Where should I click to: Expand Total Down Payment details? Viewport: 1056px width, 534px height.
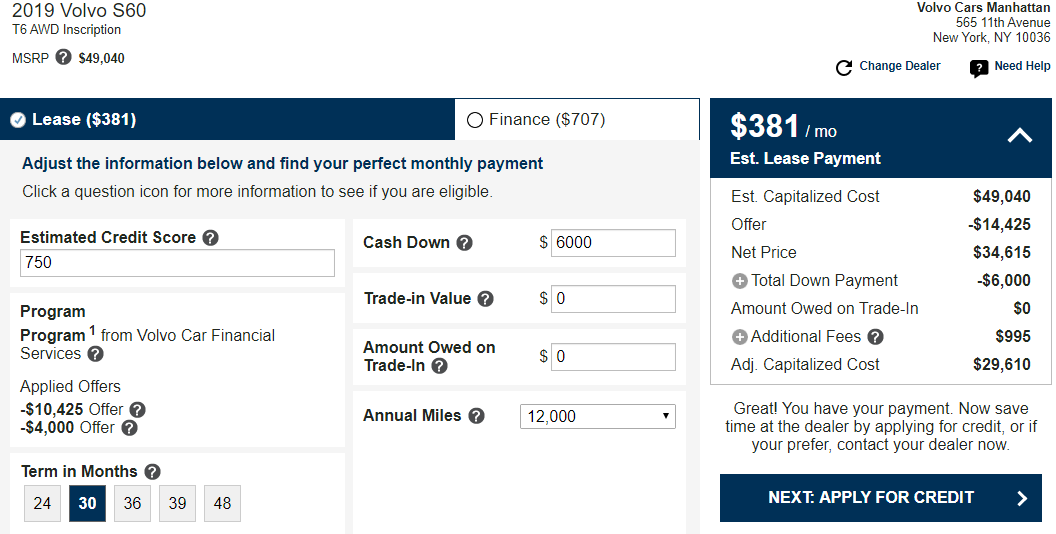[739, 281]
